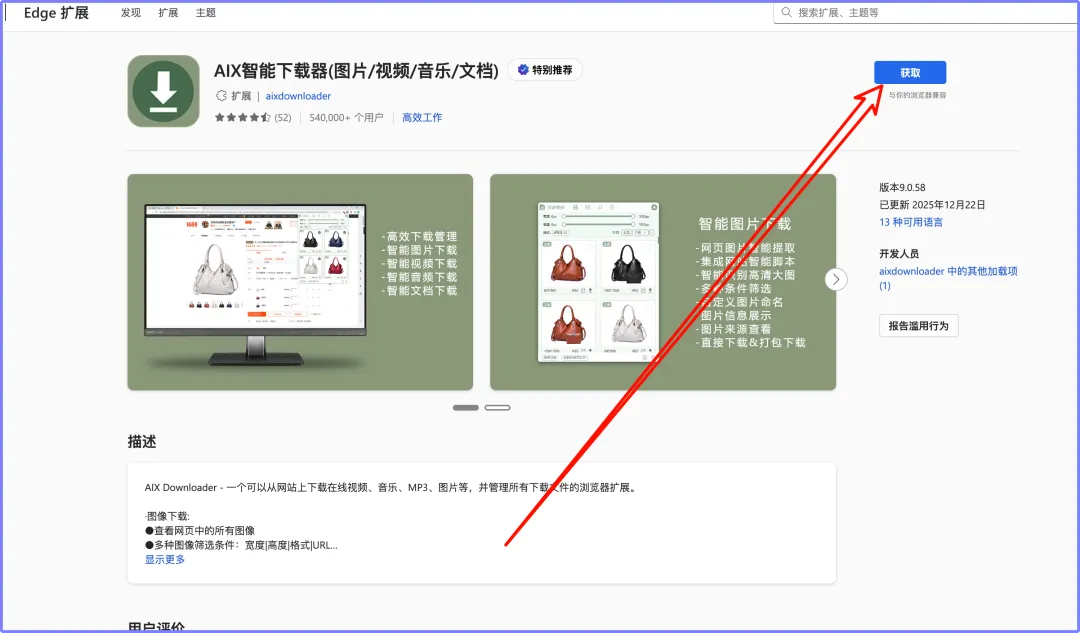1080x633 pixels.
Task: Click the 与你的浏览器兼容 text
Action: (917, 95)
